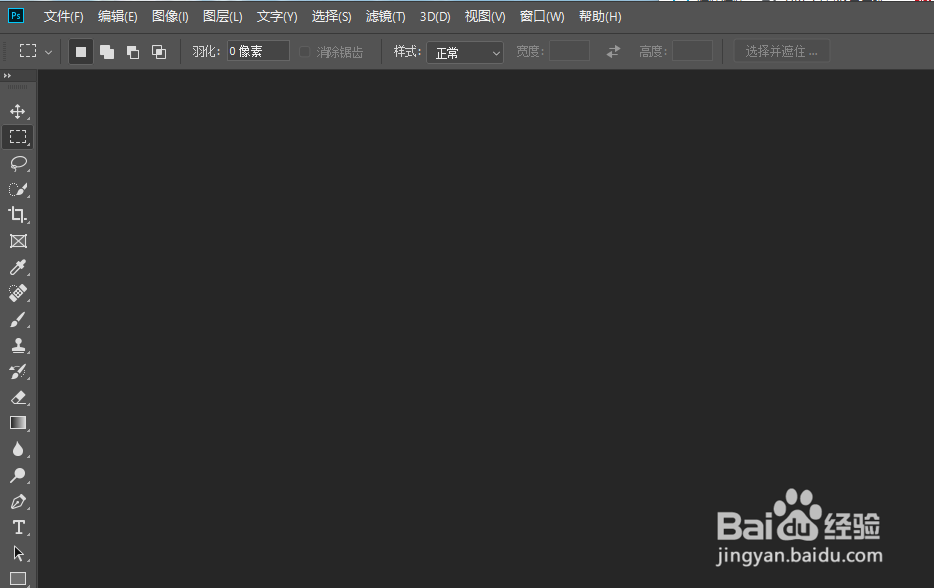
Task: Select the Move tool
Action: point(18,111)
